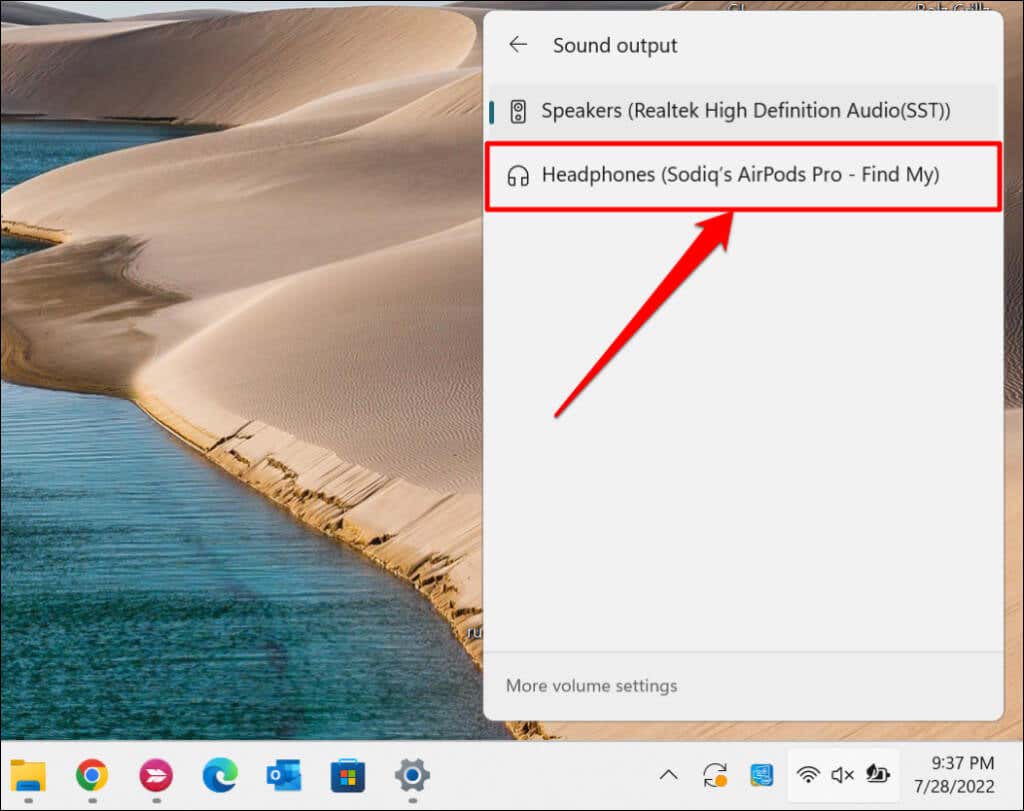The image size is (1024, 811).
Task: Click the blue monitor tray icon
Action: [762, 775]
